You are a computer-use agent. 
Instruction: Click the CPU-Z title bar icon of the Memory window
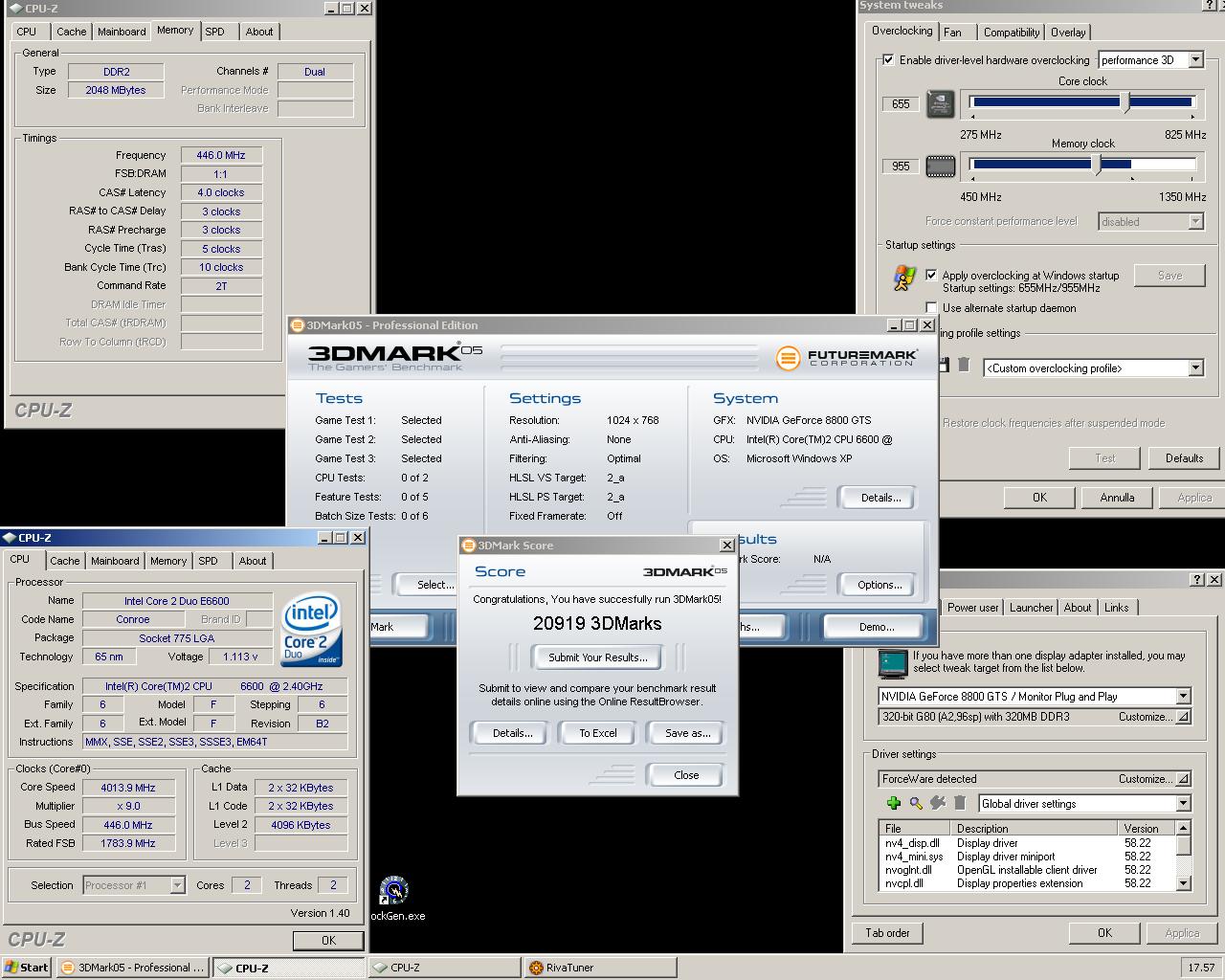14,8
